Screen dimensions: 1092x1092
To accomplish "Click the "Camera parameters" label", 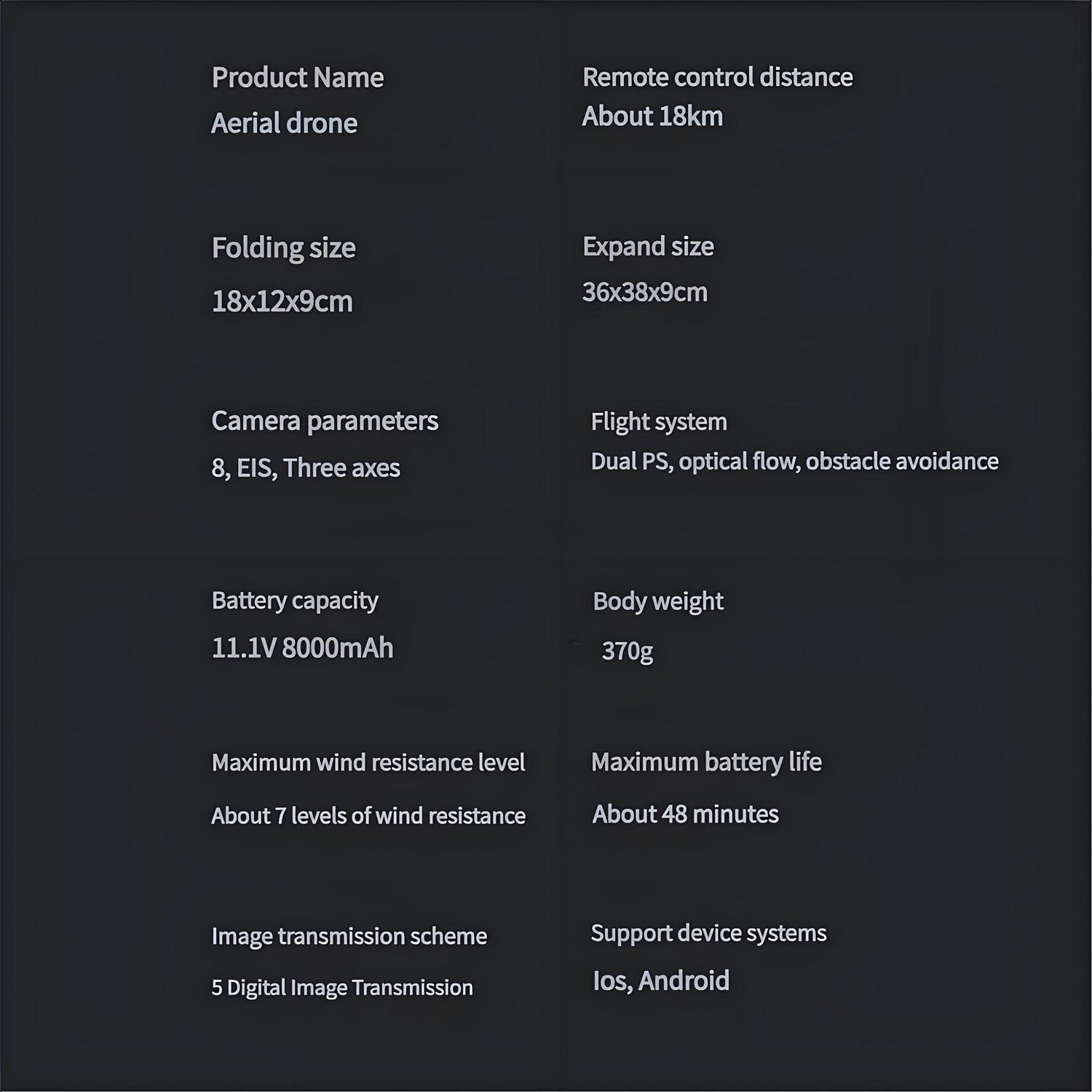I will (325, 421).
